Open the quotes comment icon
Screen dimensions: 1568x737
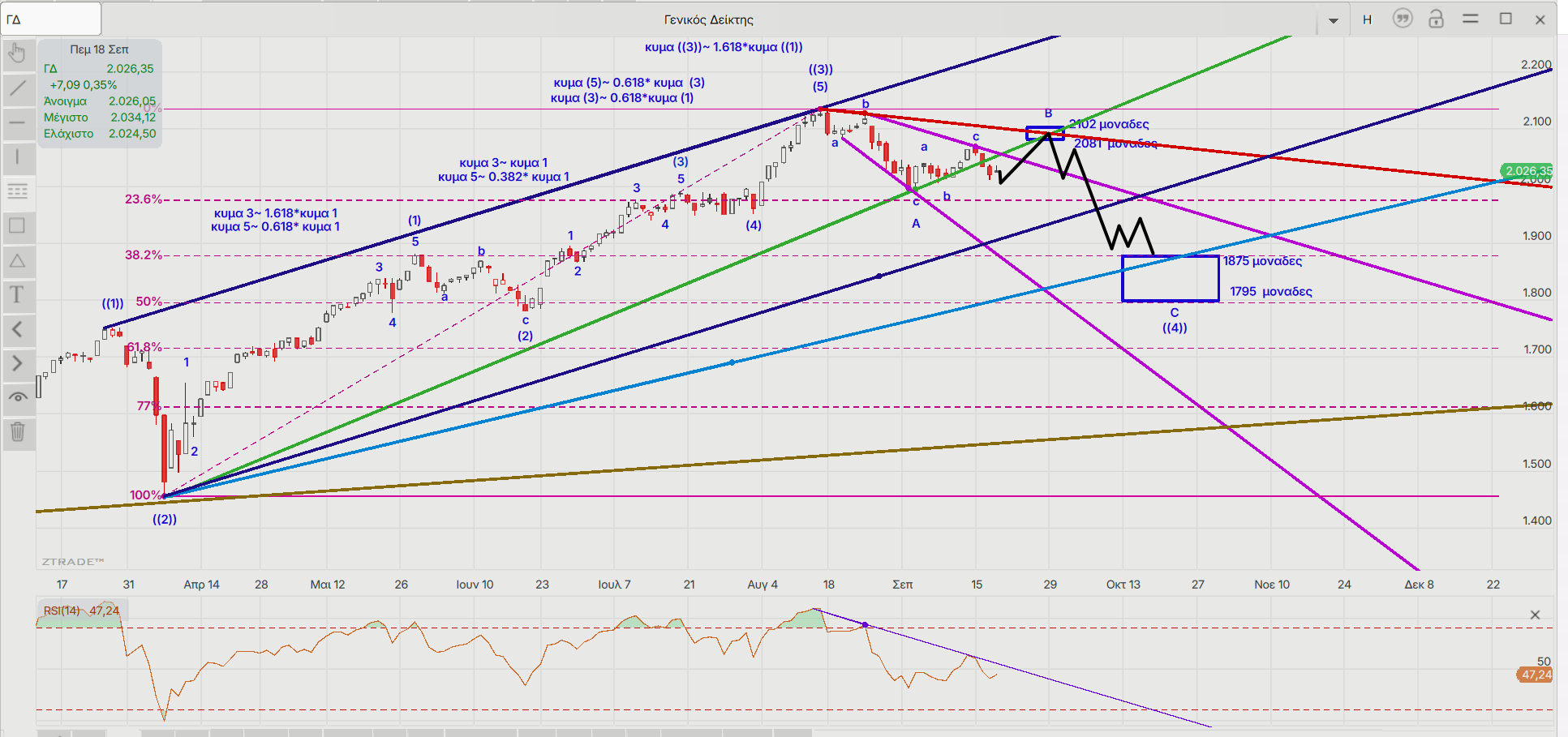pyautogui.click(x=1402, y=19)
